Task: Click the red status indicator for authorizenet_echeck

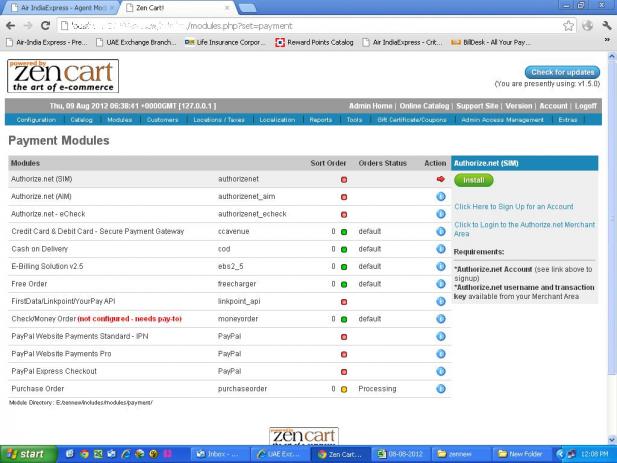Action: 344,215
